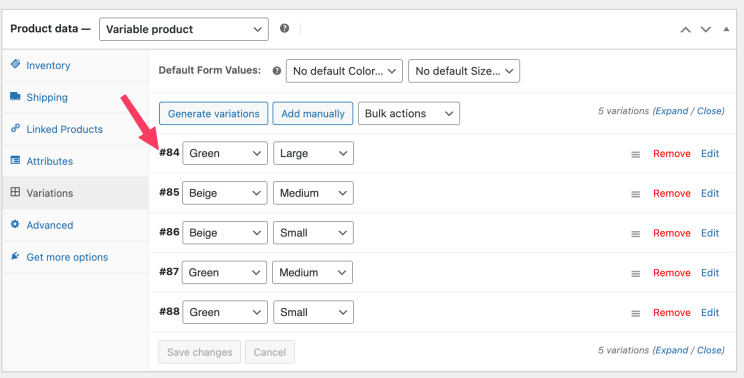Open Medium size dropdown for variation #85
The width and height of the screenshot is (744, 378).
pos(313,193)
